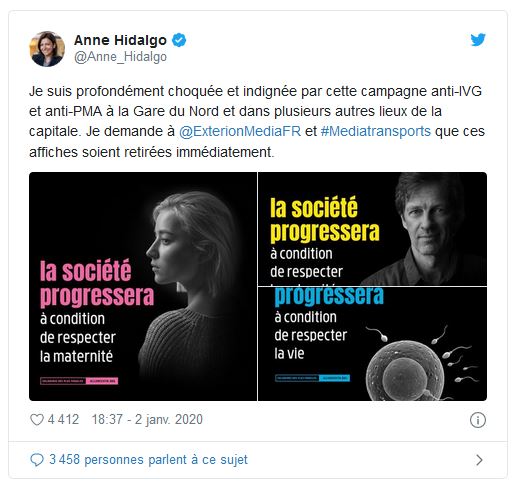Open the man portrait poster image
Viewport: 519px width, 484px height.
click(372, 229)
